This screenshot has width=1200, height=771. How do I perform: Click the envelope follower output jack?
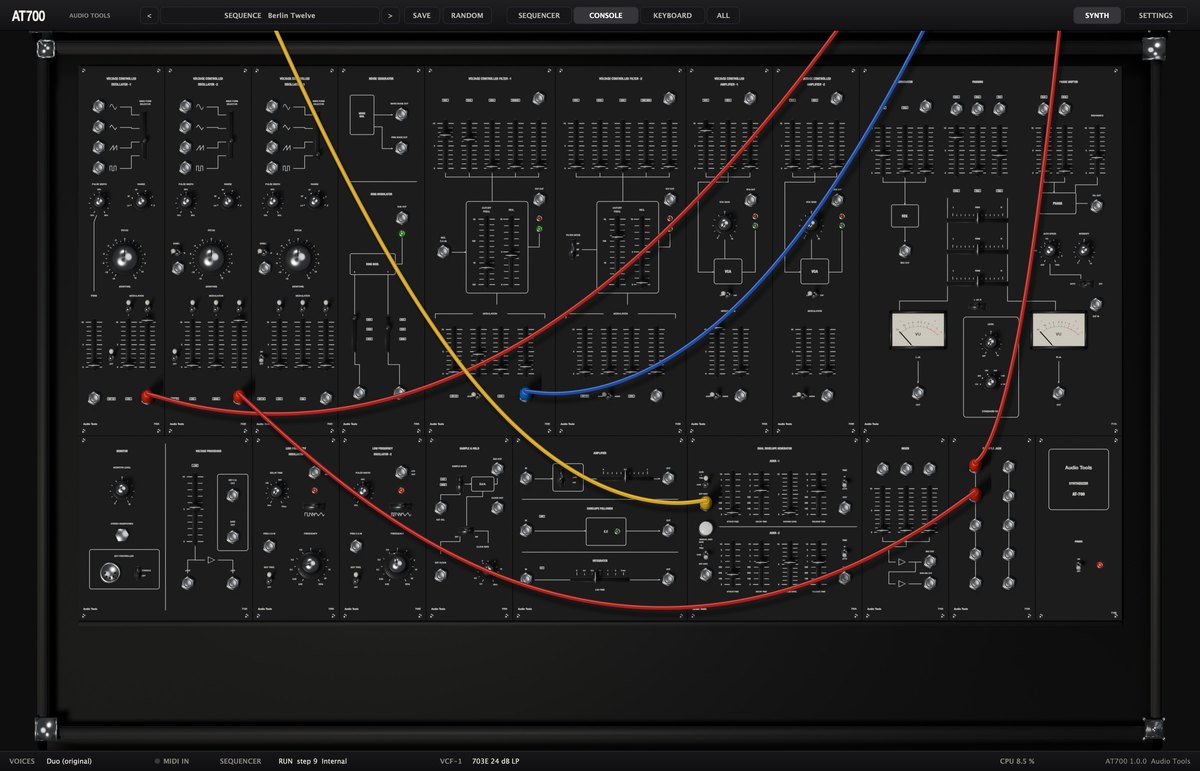[x=668, y=531]
